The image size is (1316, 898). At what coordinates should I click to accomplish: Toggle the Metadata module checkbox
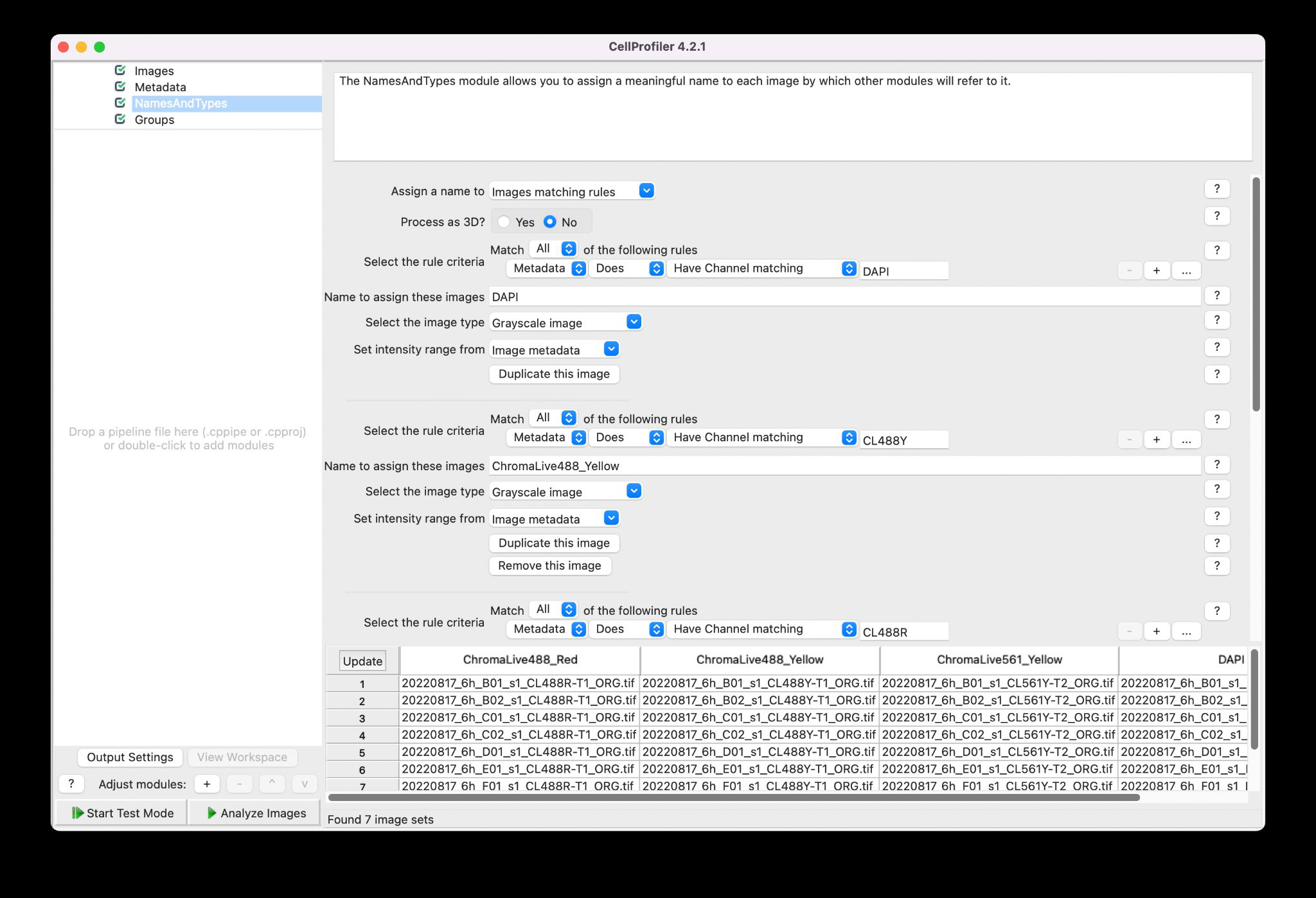click(x=120, y=87)
